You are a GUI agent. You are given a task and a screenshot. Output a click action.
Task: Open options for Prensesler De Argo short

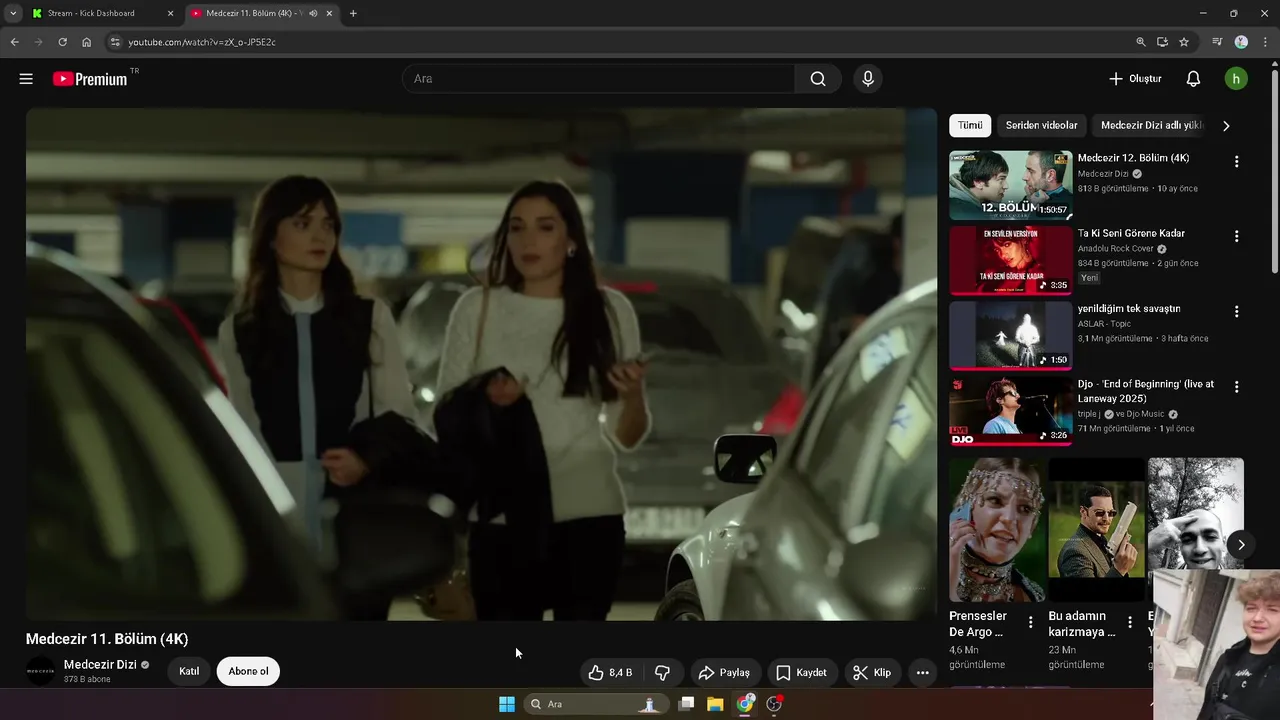[x=1031, y=622]
